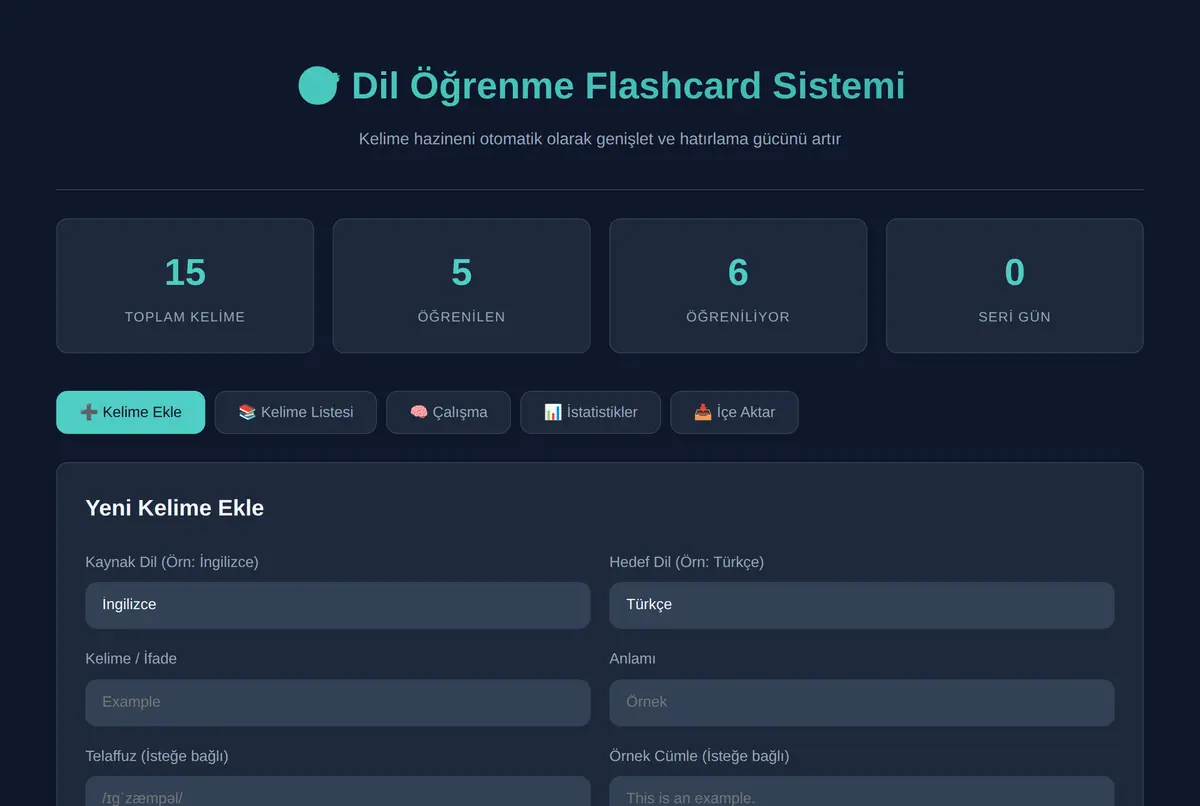Click the round logo icon beside the title

coord(319,85)
